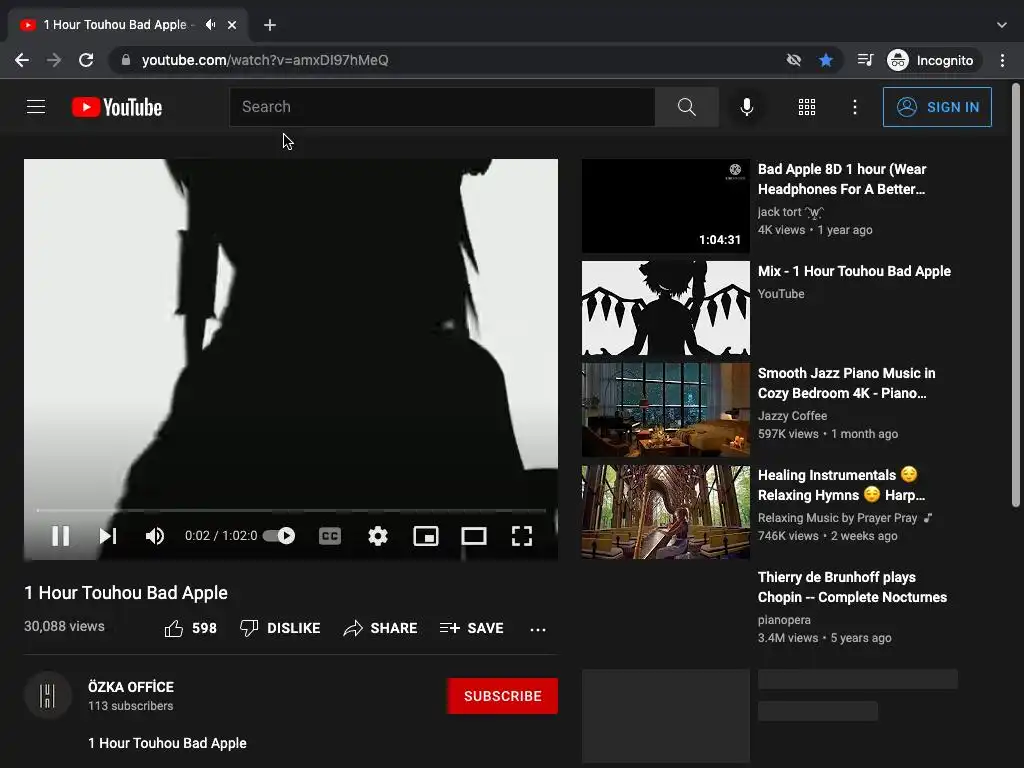Click the address bar URL

(x=265, y=60)
